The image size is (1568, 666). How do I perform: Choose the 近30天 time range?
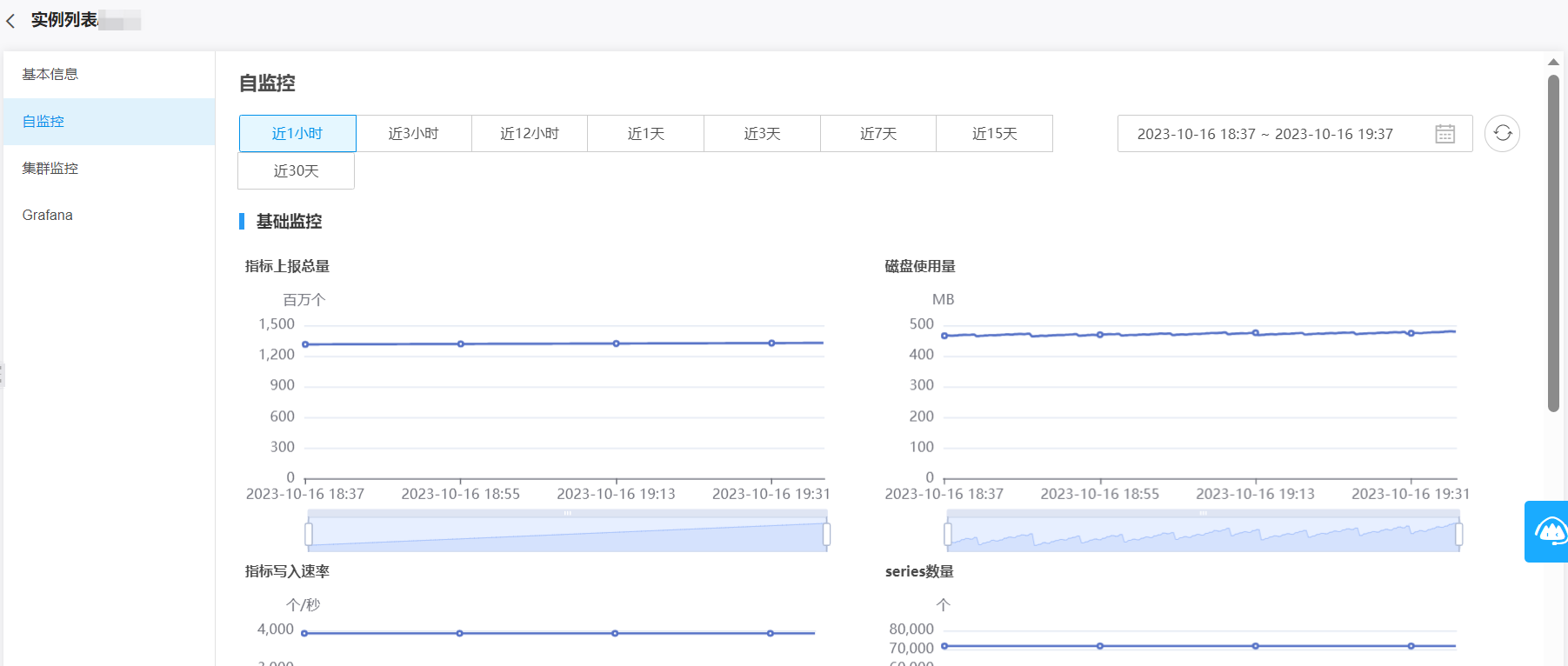[297, 171]
